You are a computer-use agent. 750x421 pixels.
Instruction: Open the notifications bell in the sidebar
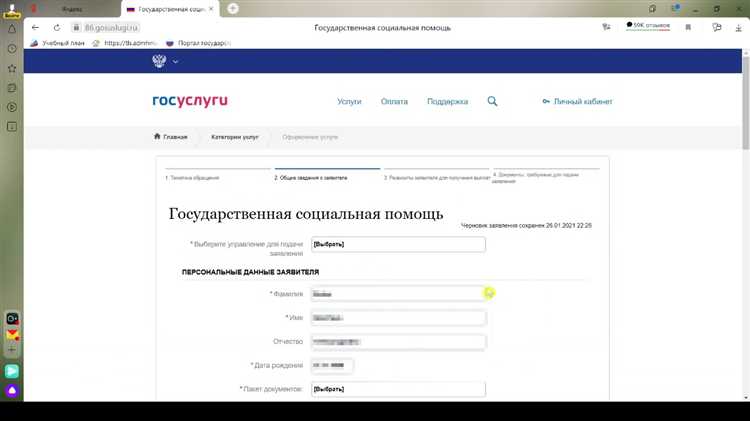[12, 29]
